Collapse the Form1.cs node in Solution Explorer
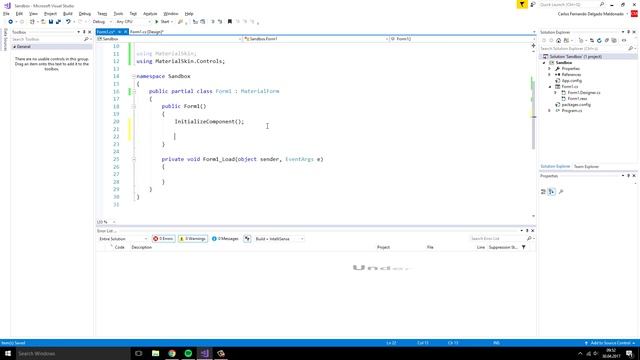The image size is (640, 360). pos(549,87)
